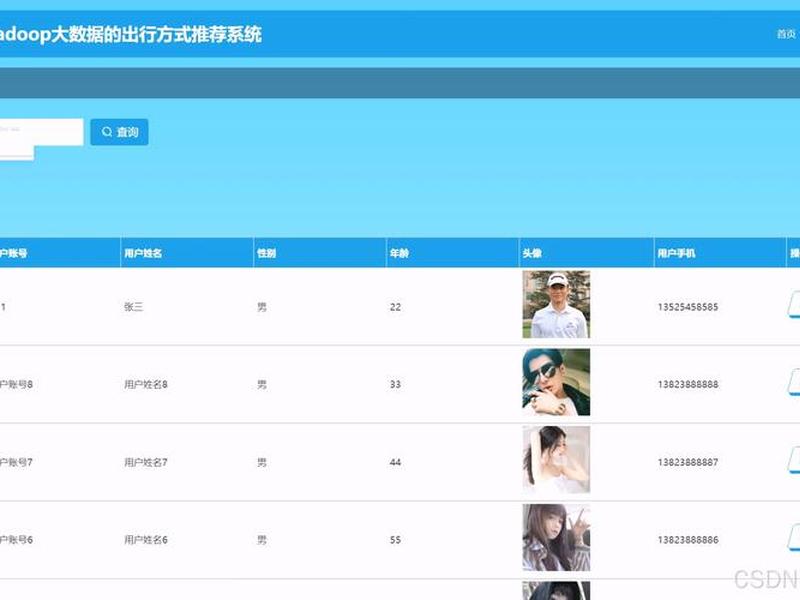Click phone number 13823888887
This screenshot has height=600, width=800.
(x=688, y=462)
